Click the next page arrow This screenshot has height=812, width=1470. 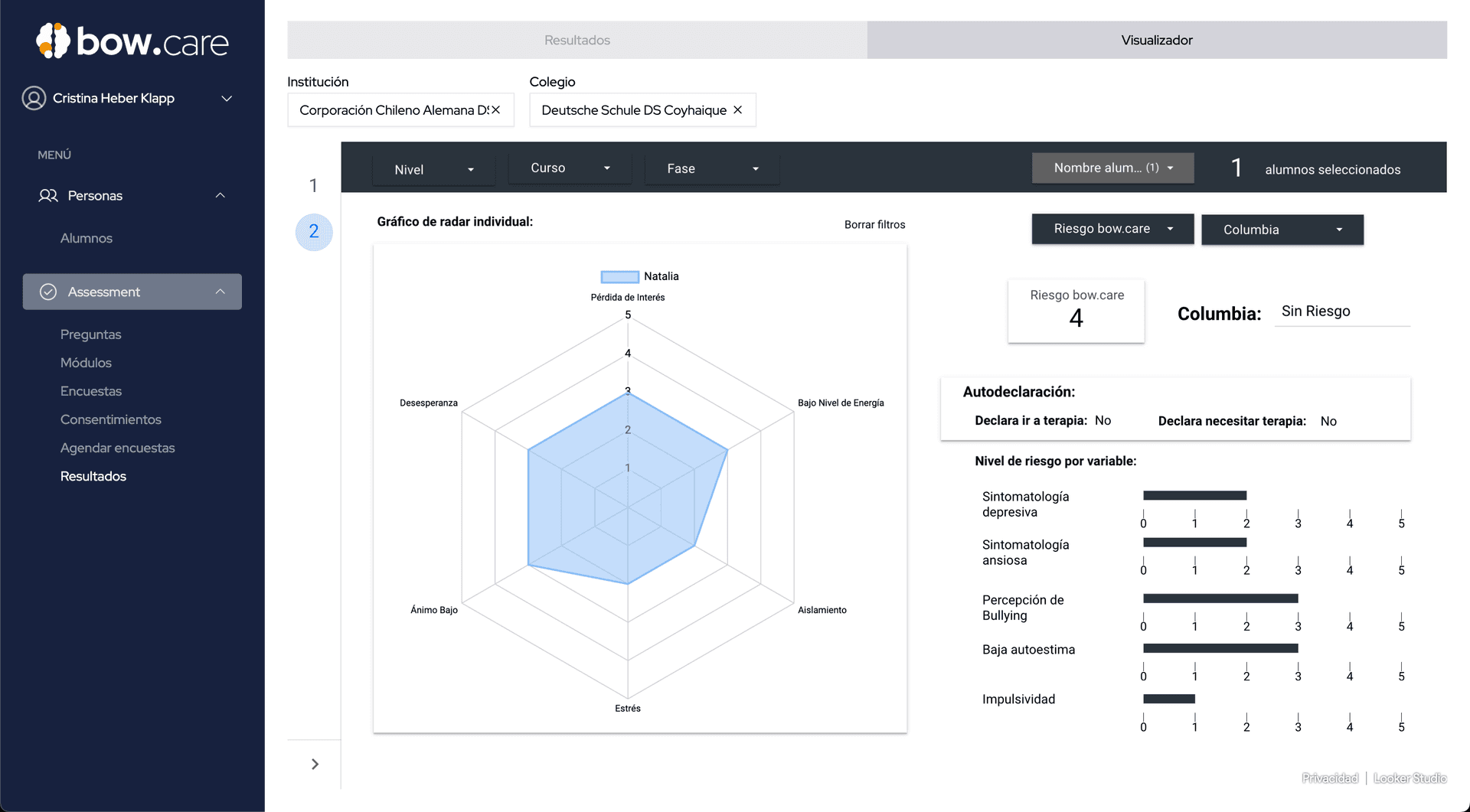tap(314, 763)
